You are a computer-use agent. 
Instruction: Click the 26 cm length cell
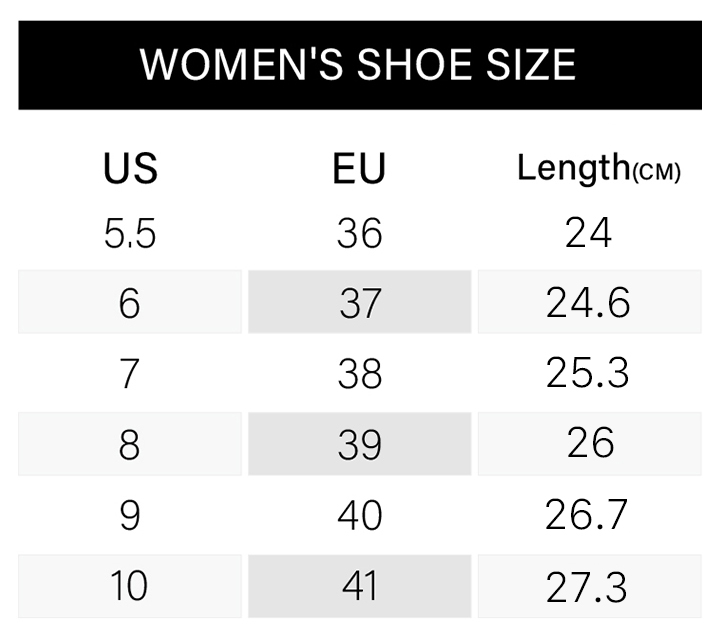[590, 444]
